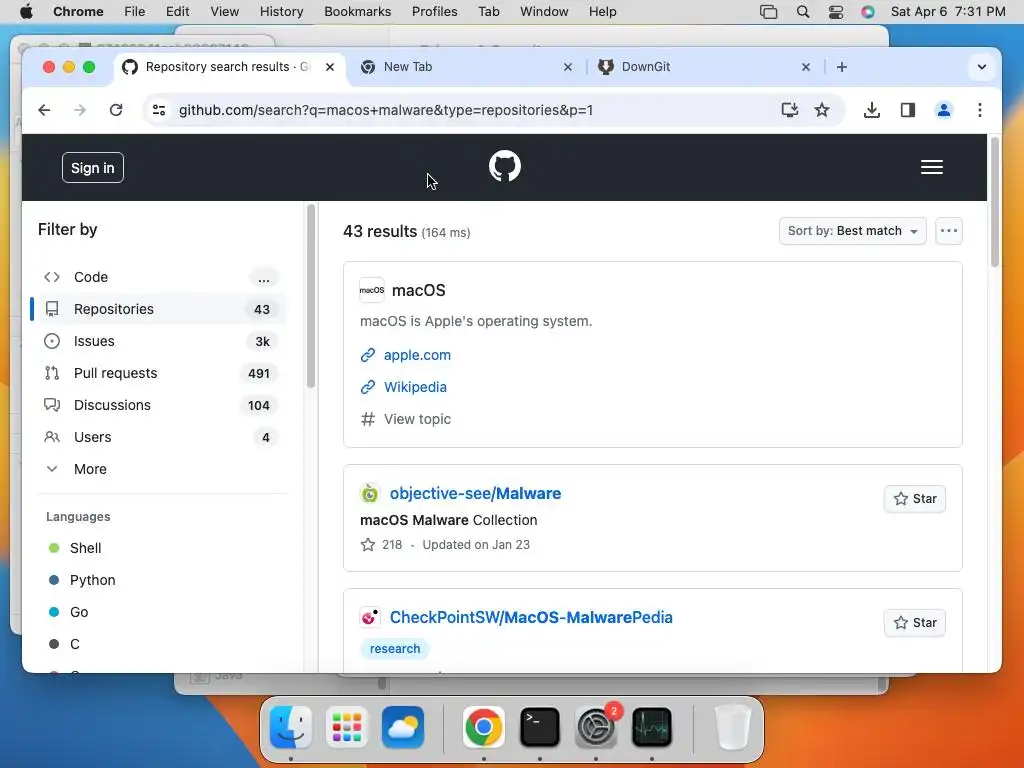
Task: Click objective-see avatar icon
Action: pyautogui.click(x=370, y=494)
